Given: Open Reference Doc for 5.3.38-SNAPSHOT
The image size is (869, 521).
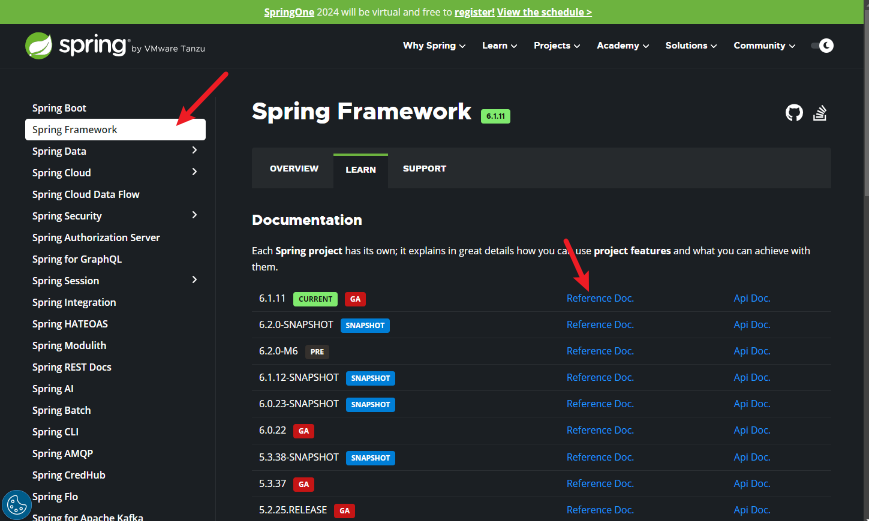Looking at the screenshot, I should tap(600, 457).
